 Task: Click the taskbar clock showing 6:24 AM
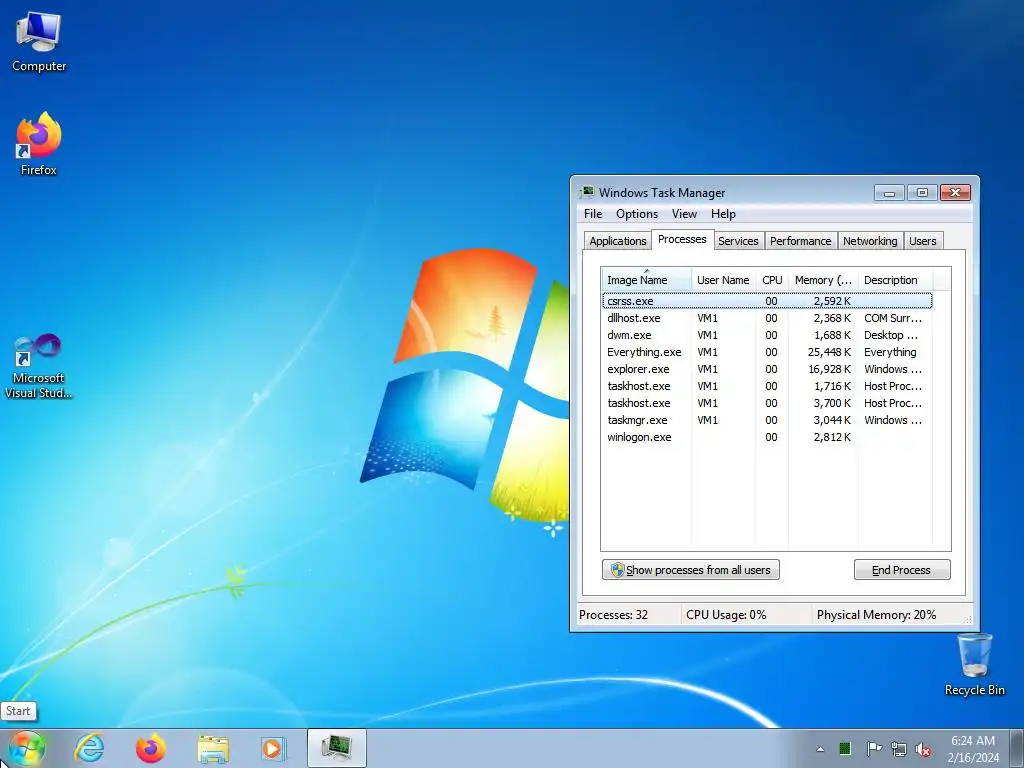click(973, 749)
